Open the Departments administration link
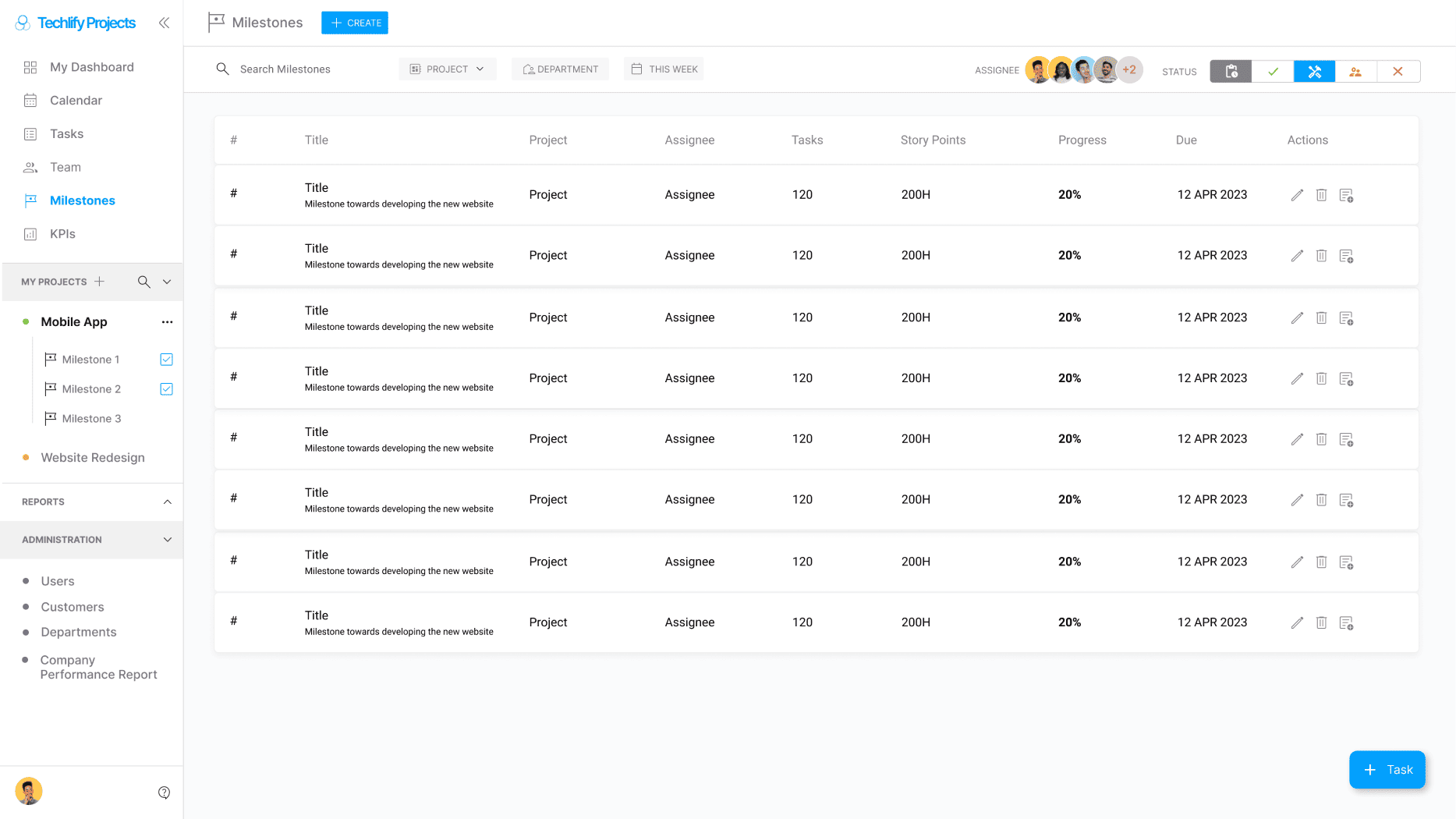The width and height of the screenshot is (1456, 819). coord(79,632)
